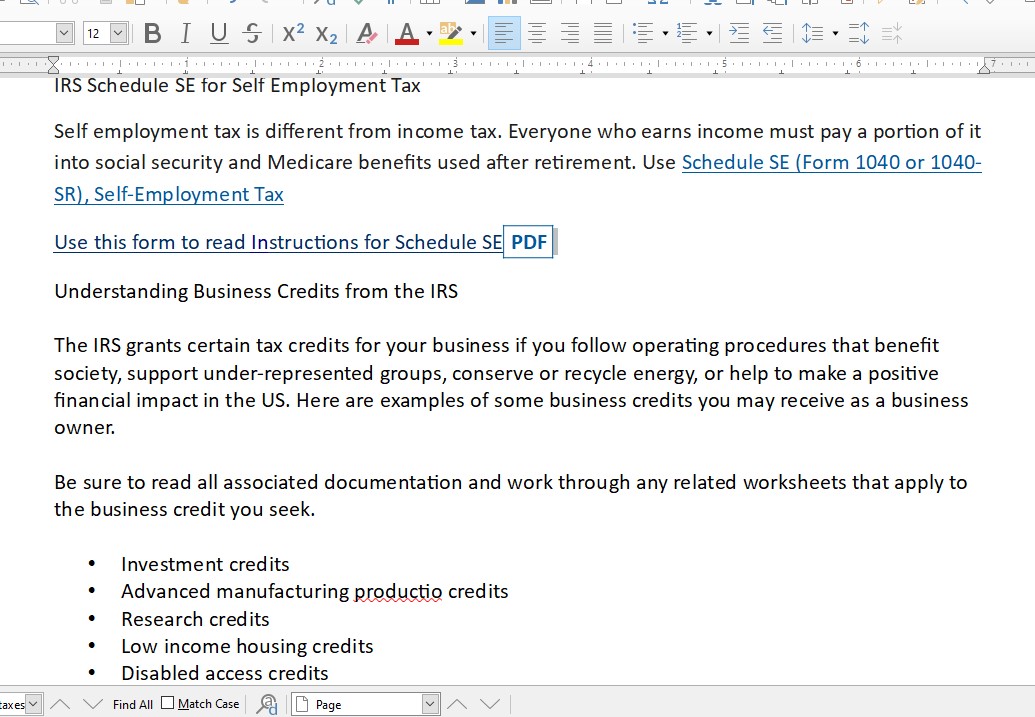Click bullet 'Research credits'
Image resolution: width=1035 pixels, height=717 pixels.
(195, 619)
